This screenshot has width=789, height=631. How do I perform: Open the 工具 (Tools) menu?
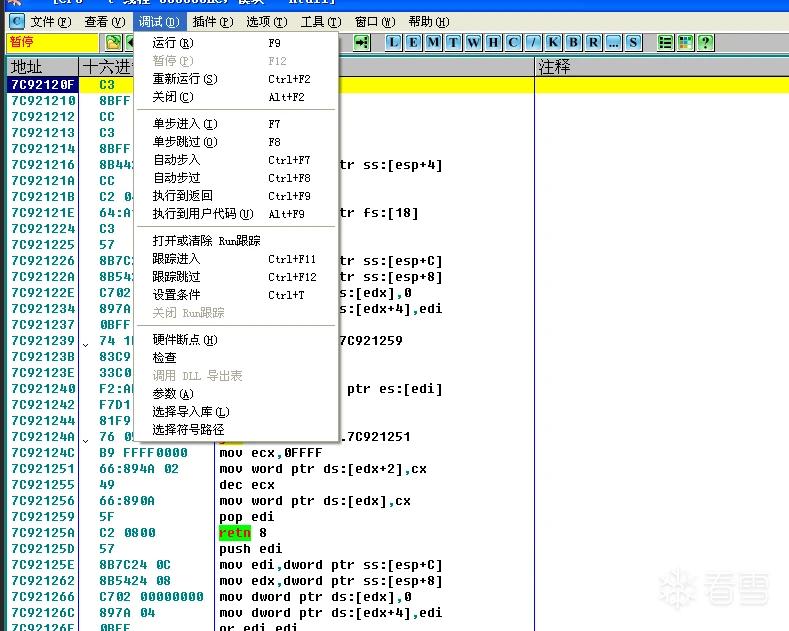[x=321, y=22]
